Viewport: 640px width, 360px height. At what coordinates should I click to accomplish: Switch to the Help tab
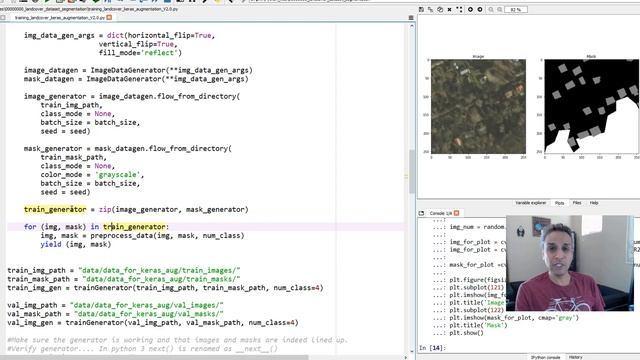[x=594, y=203]
